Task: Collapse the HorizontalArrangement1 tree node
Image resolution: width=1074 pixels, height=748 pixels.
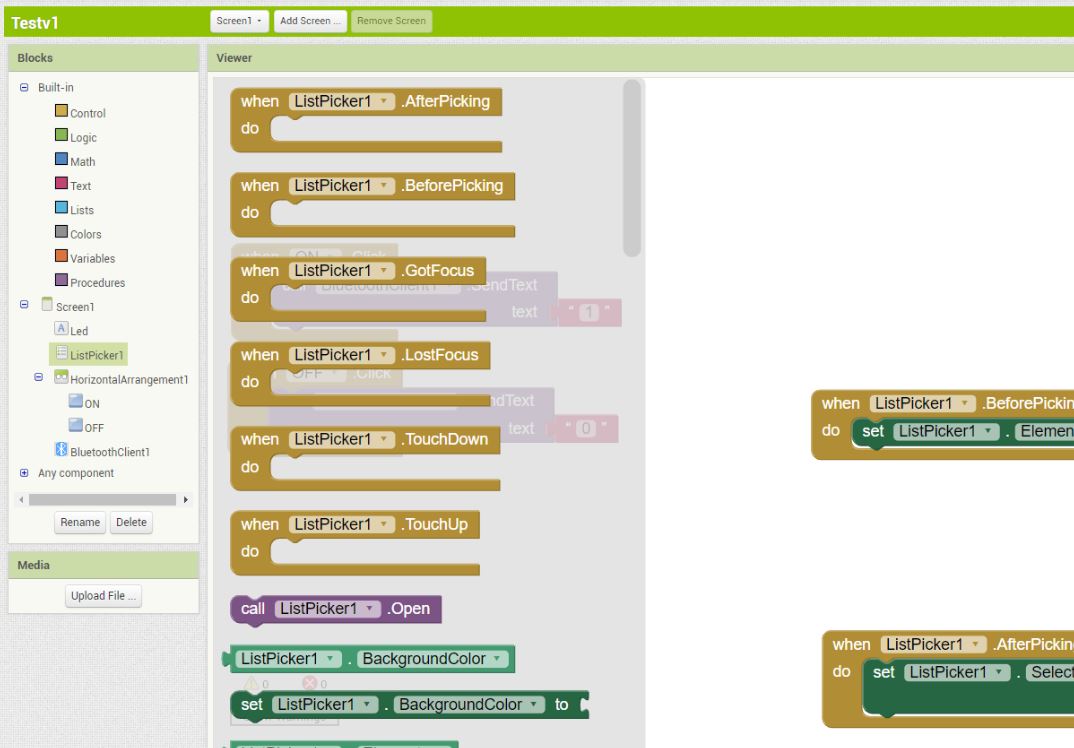Action: pyautogui.click(x=38, y=377)
